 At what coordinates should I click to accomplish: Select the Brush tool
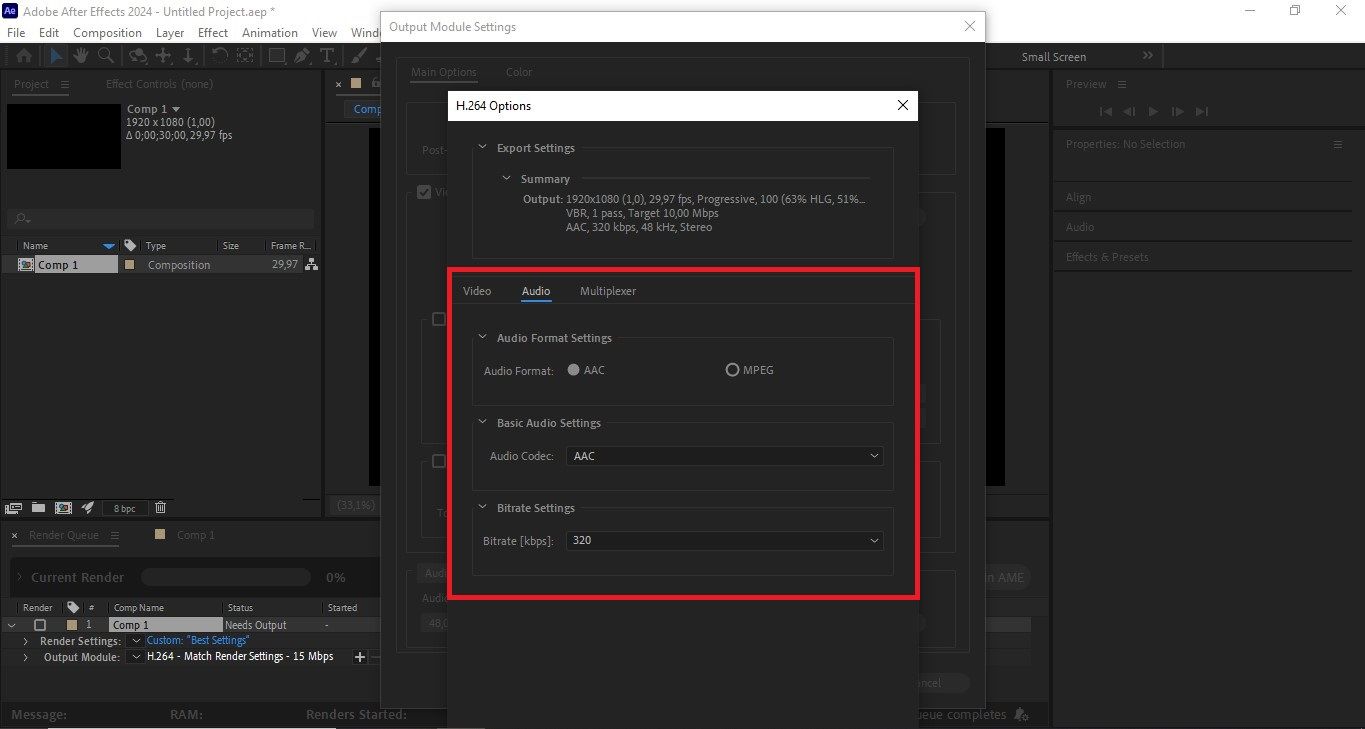(x=357, y=56)
